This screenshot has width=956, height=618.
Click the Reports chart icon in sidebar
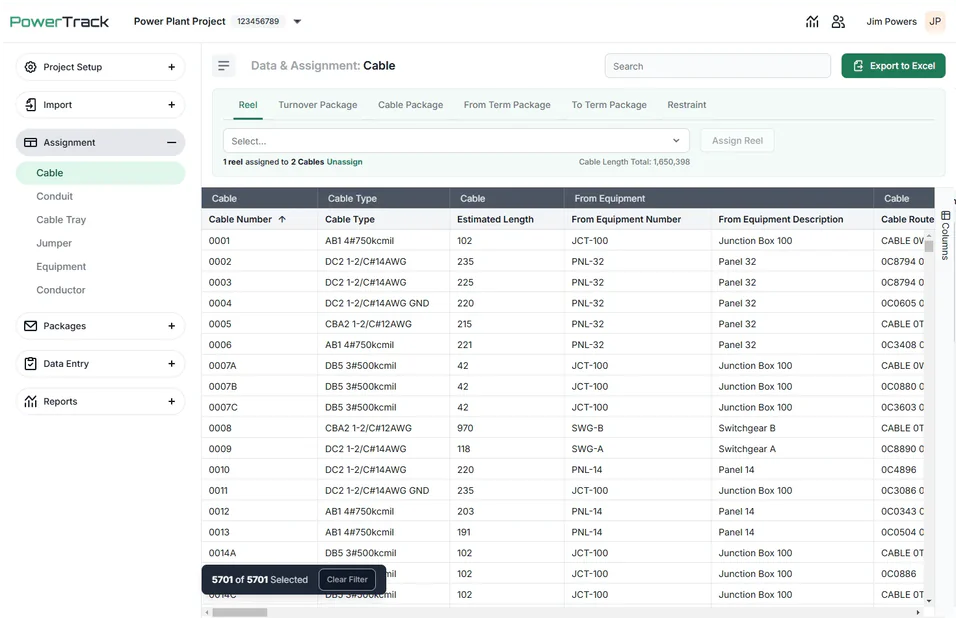coord(30,402)
